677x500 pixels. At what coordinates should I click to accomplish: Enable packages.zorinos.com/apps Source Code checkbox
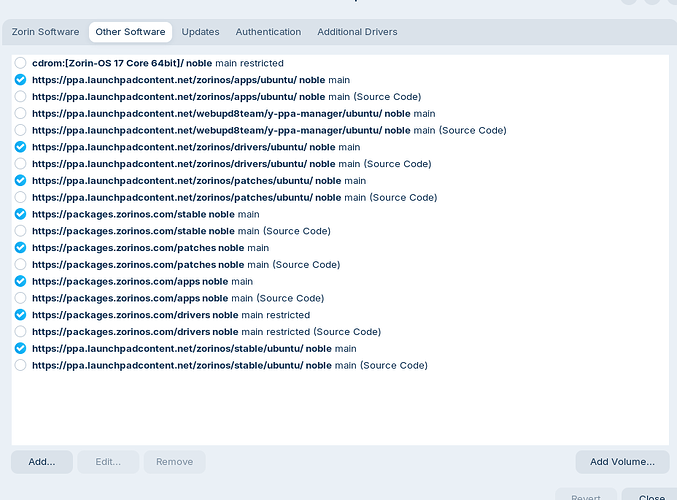pos(20,298)
